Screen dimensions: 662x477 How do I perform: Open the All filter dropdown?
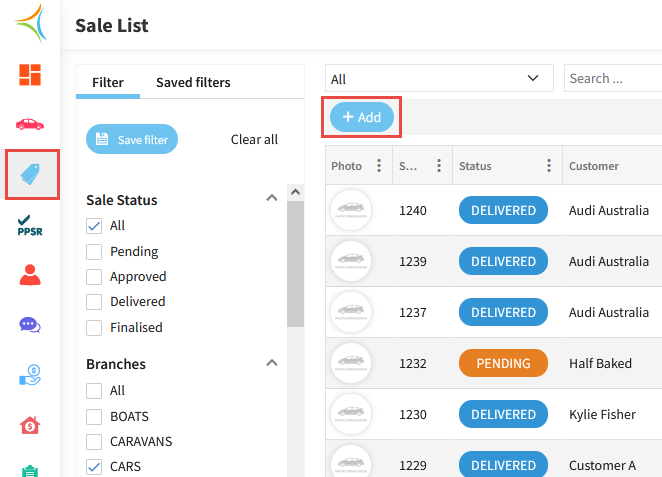(x=439, y=79)
